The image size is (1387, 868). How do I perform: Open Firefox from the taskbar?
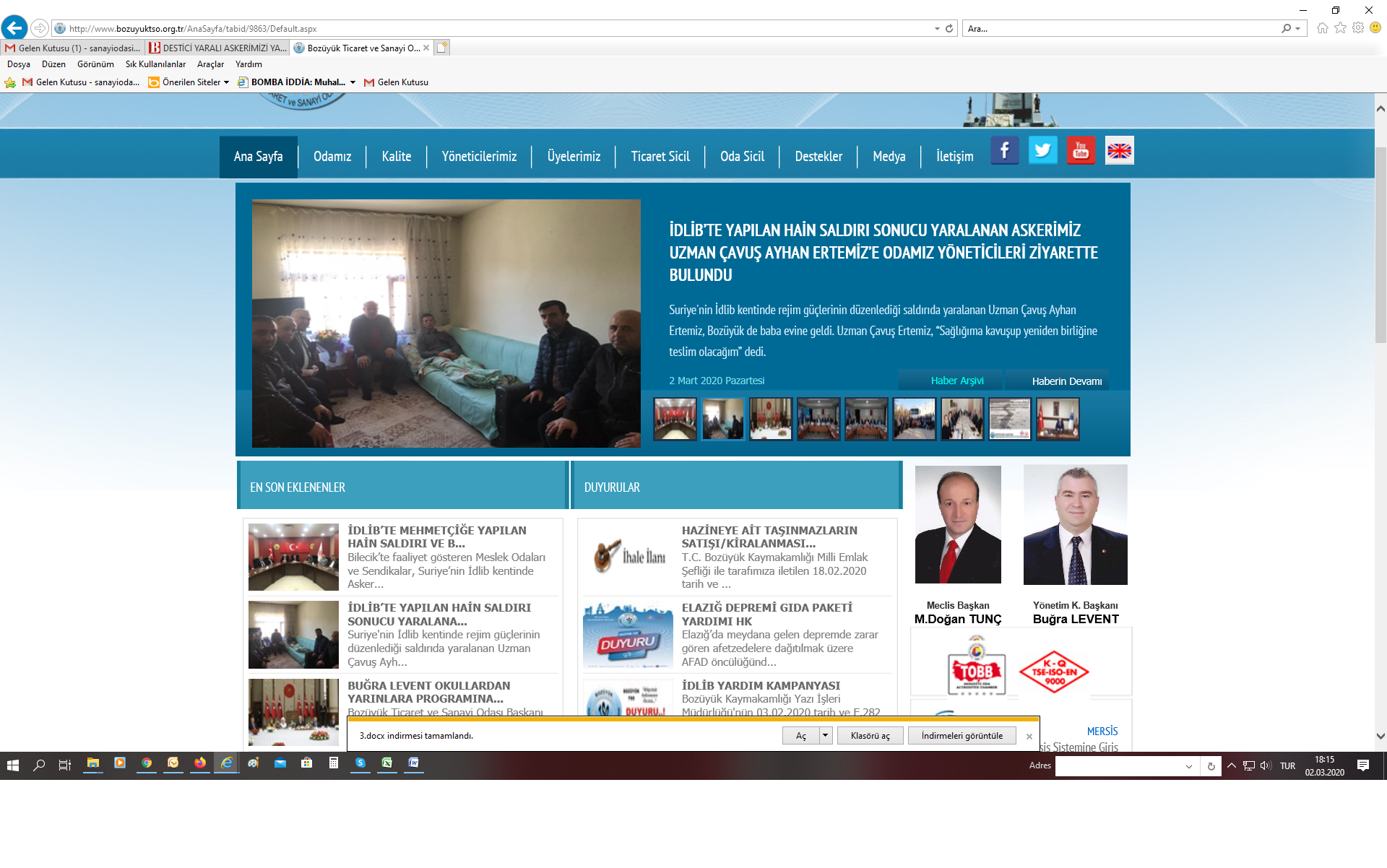[x=200, y=763]
